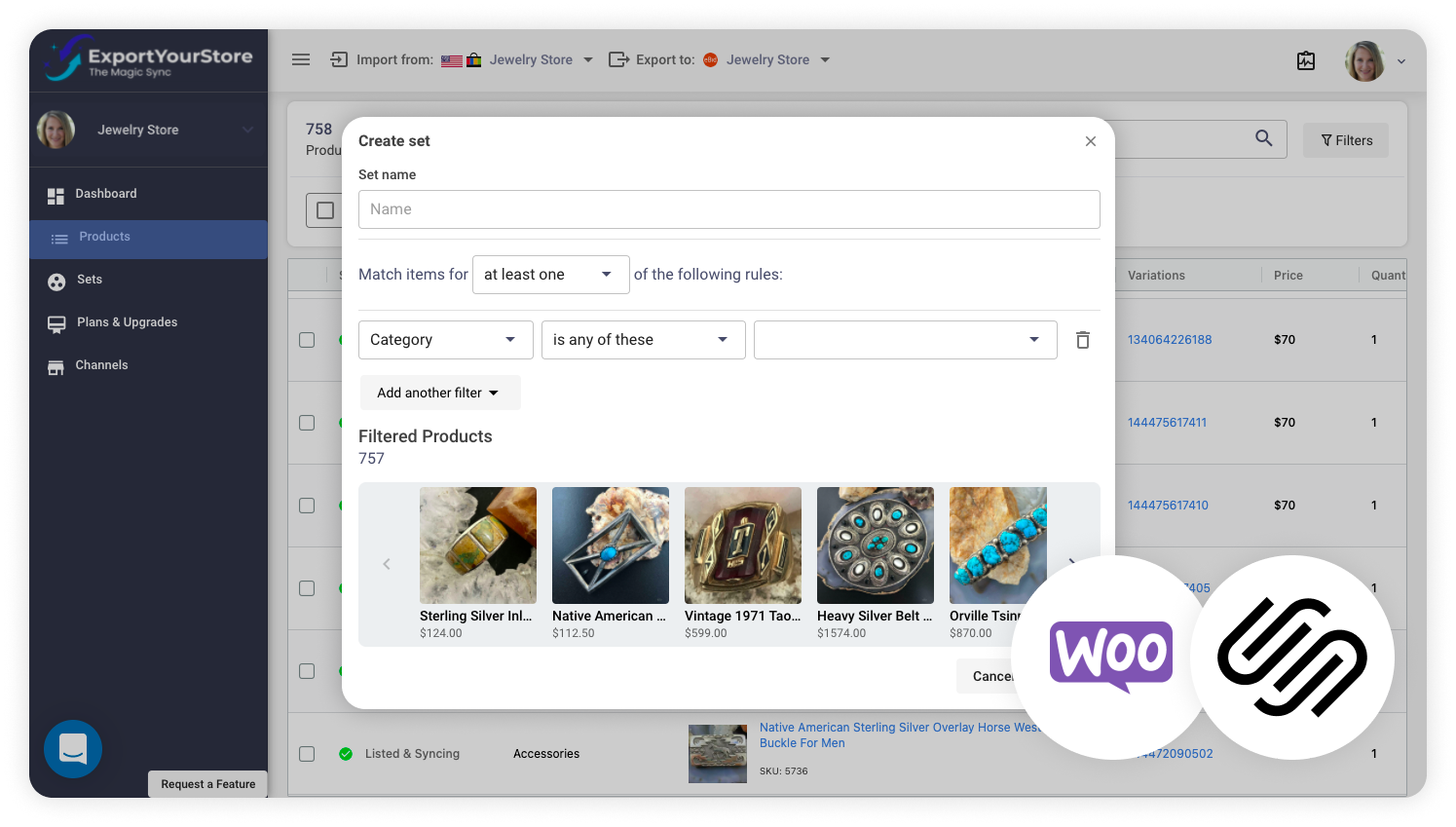Viewport: 1456px width, 827px height.
Task: Show previous filtered products
Action: point(387,564)
